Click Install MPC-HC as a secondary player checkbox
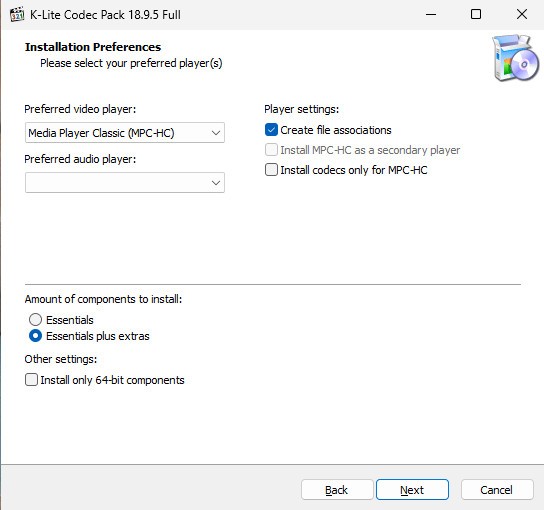 click(x=271, y=150)
